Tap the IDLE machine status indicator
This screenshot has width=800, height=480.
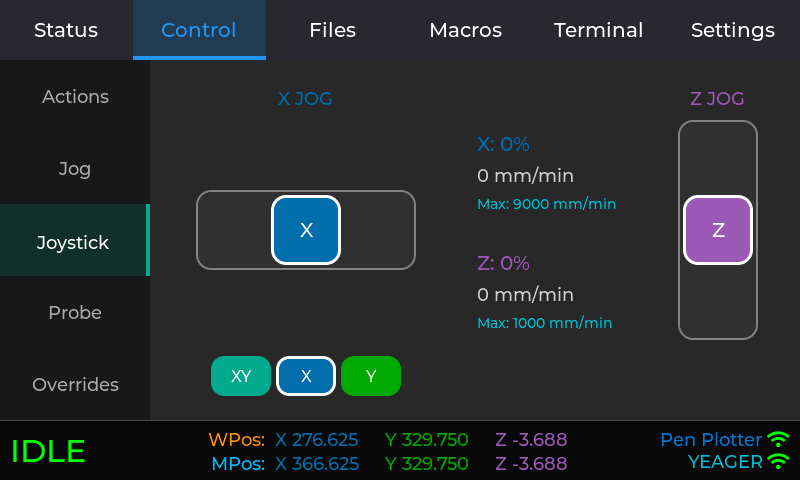[48, 451]
